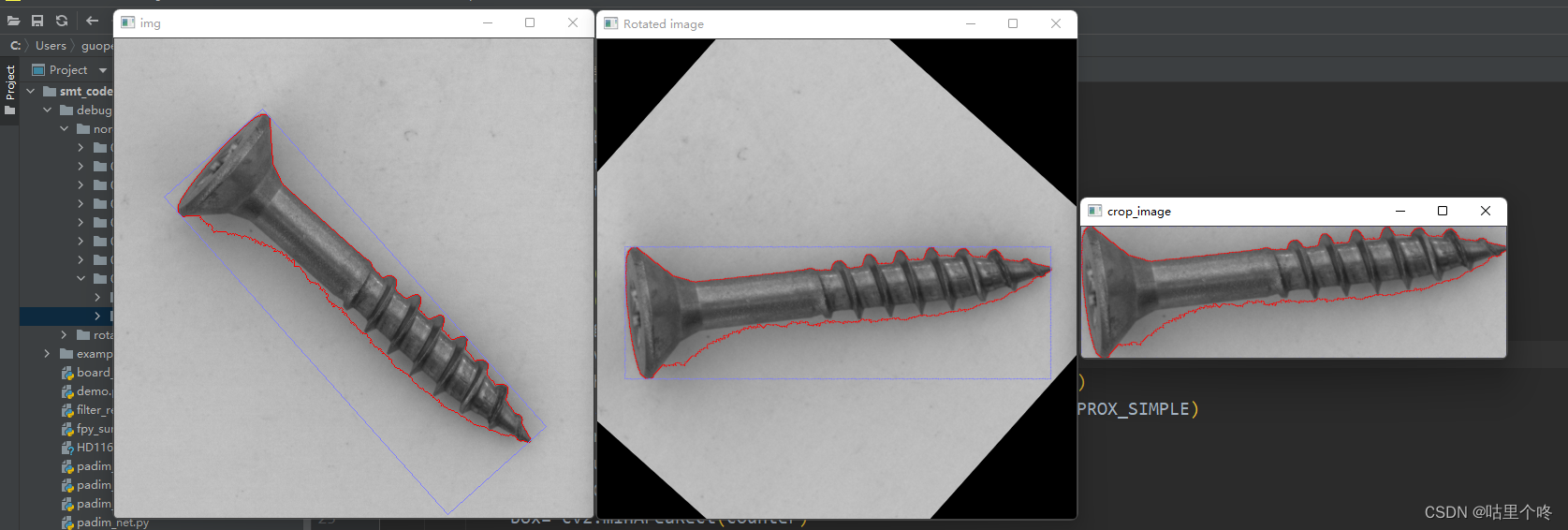Collapse the smt_code root folder arrow
Screen dimensions: 1568x530
coord(31,91)
